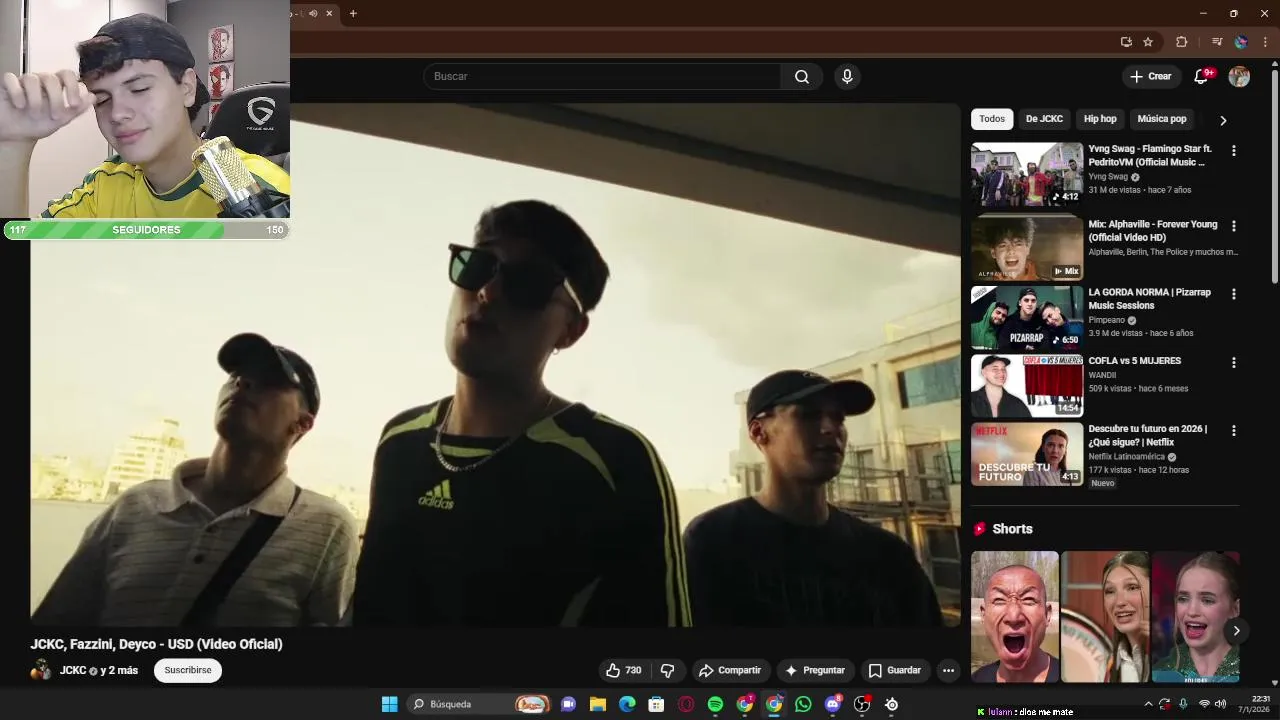The height and width of the screenshot is (720, 1280).
Task: Click install app icon in address bar
Action: tap(1126, 42)
